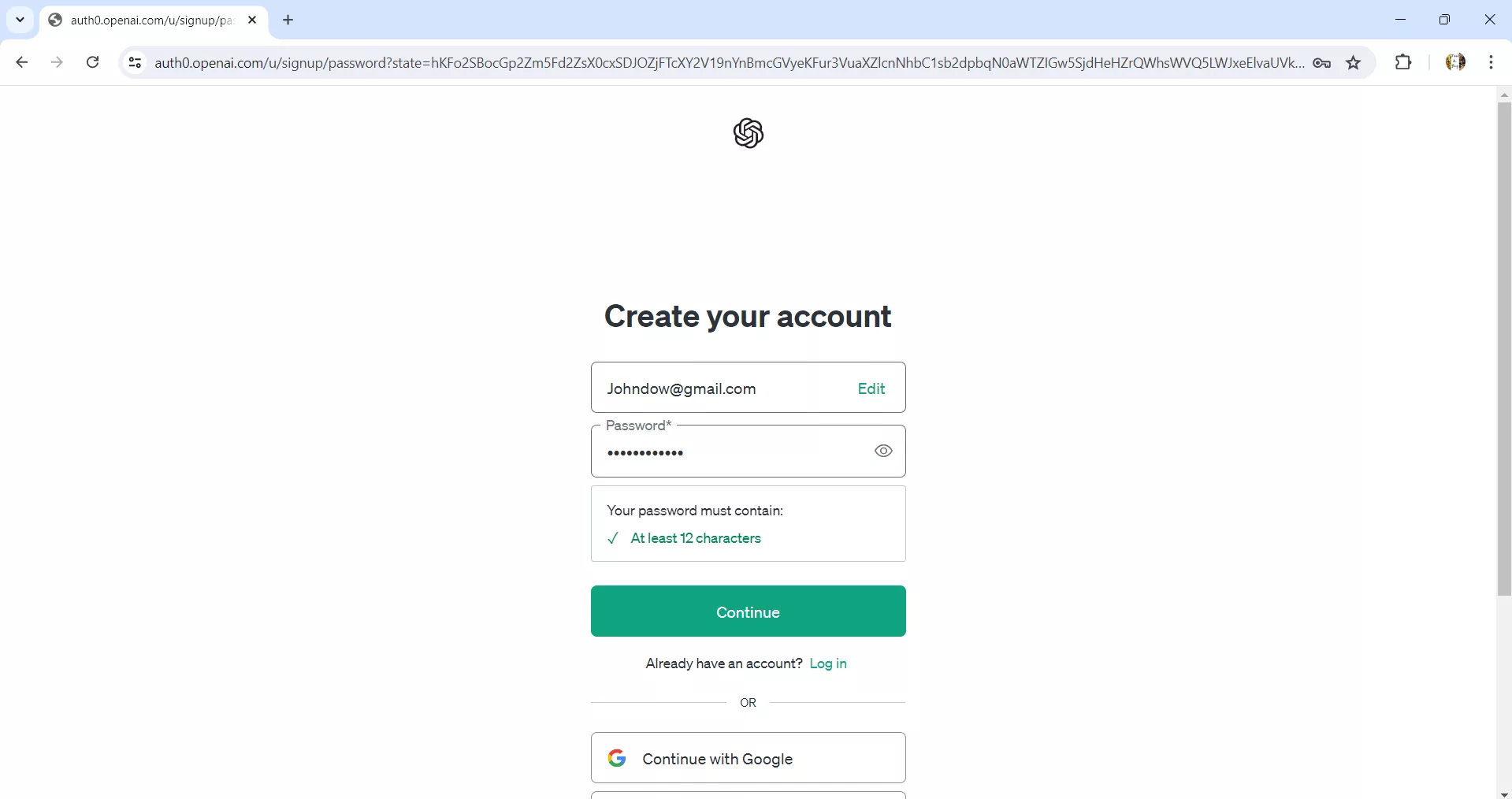Viewport: 1512px width, 799px height.
Task: Open the Extensions puzzle icon
Action: [1402, 62]
